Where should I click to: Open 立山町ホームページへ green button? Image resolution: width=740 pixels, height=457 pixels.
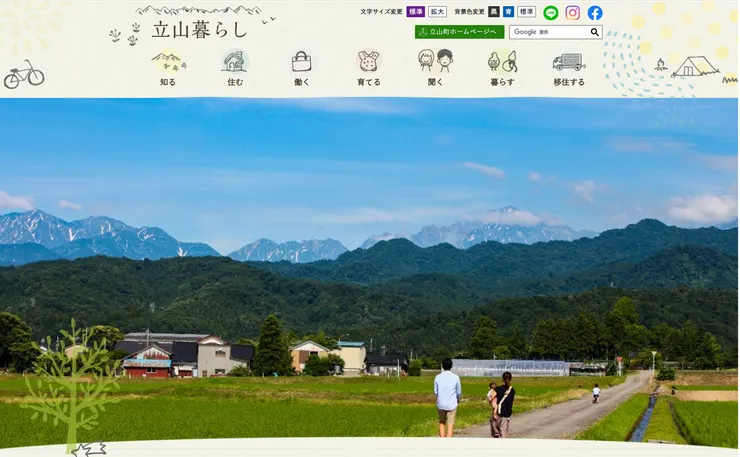(459, 32)
